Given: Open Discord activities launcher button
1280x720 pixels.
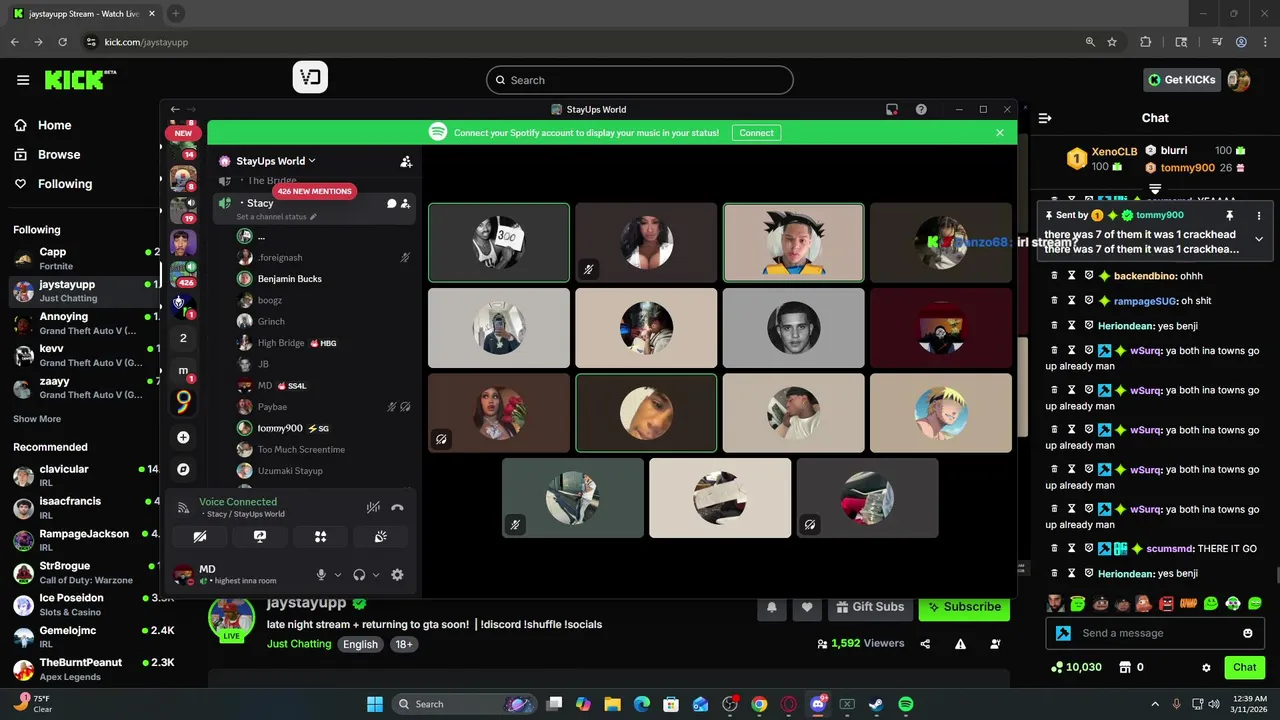Looking at the screenshot, I should click(320, 537).
